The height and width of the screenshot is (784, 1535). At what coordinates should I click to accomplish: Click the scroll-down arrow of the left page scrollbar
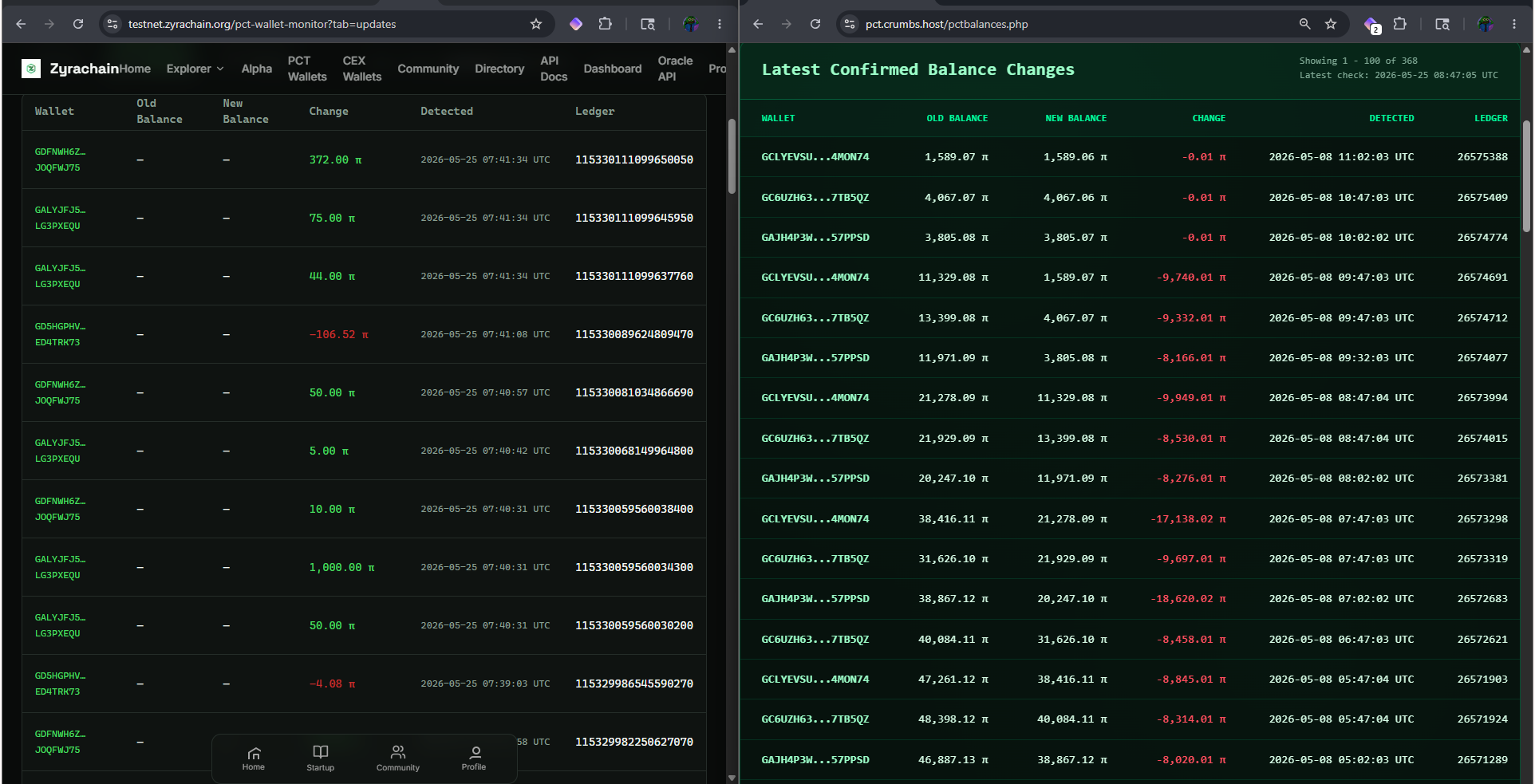click(x=732, y=778)
